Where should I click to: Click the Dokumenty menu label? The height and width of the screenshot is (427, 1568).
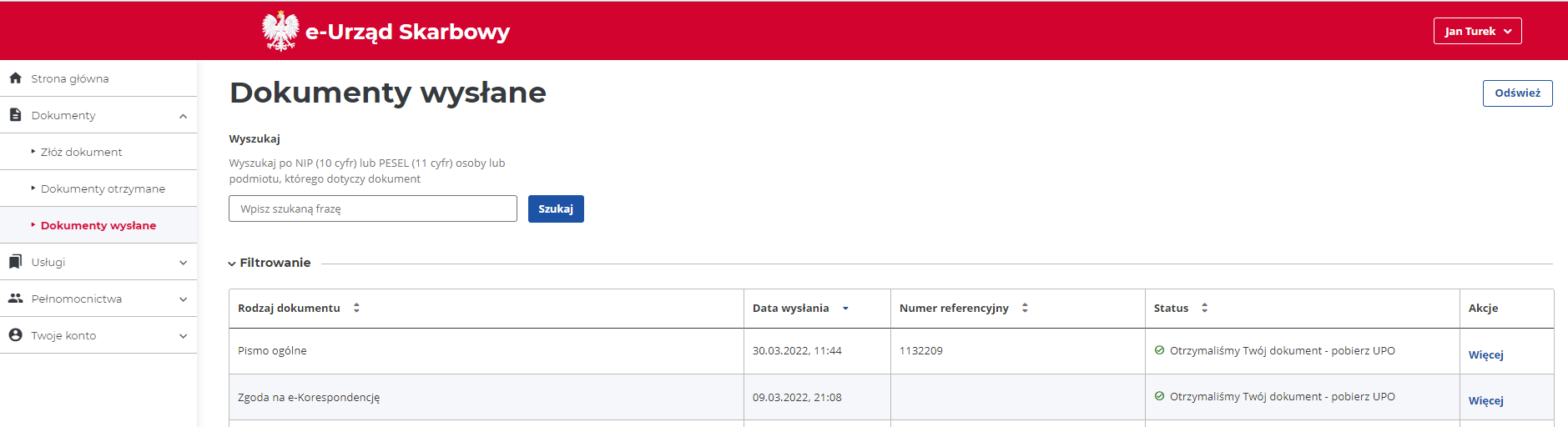point(63,115)
